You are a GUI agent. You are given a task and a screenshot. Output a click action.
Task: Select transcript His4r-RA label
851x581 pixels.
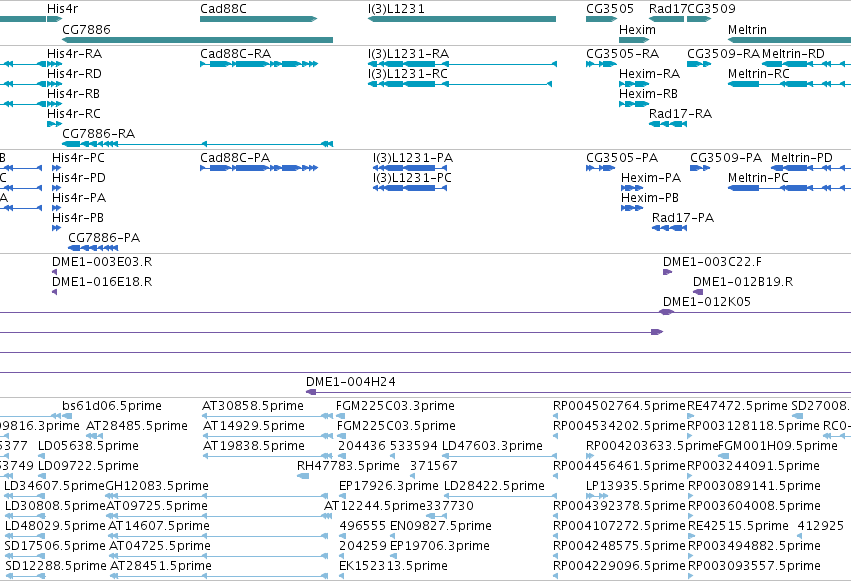click(x=74, y=54)
